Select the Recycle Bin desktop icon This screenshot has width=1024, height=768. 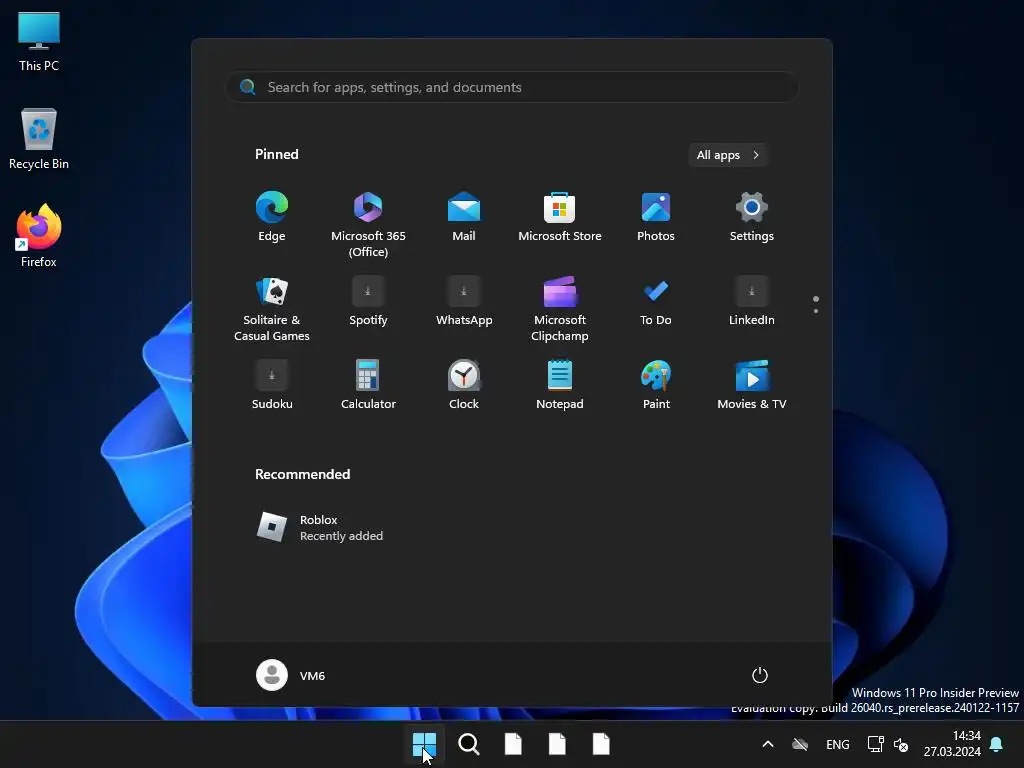point(39,139)
